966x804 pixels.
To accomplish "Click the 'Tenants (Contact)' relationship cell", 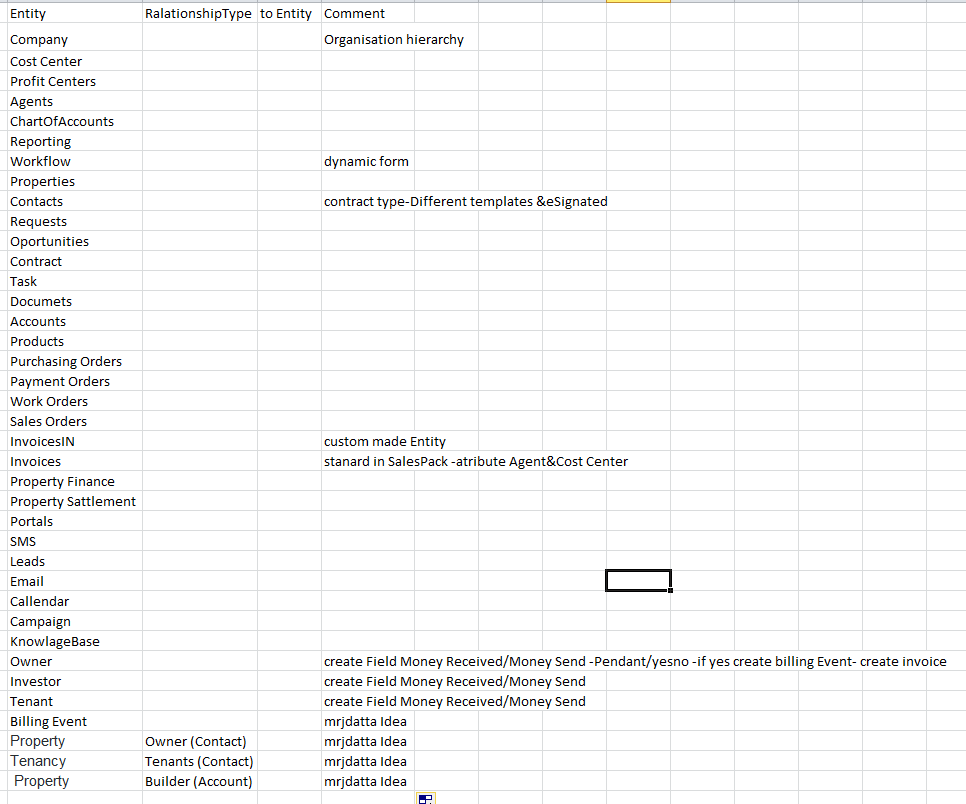I will pyautogui.click(x=199, y=762).
